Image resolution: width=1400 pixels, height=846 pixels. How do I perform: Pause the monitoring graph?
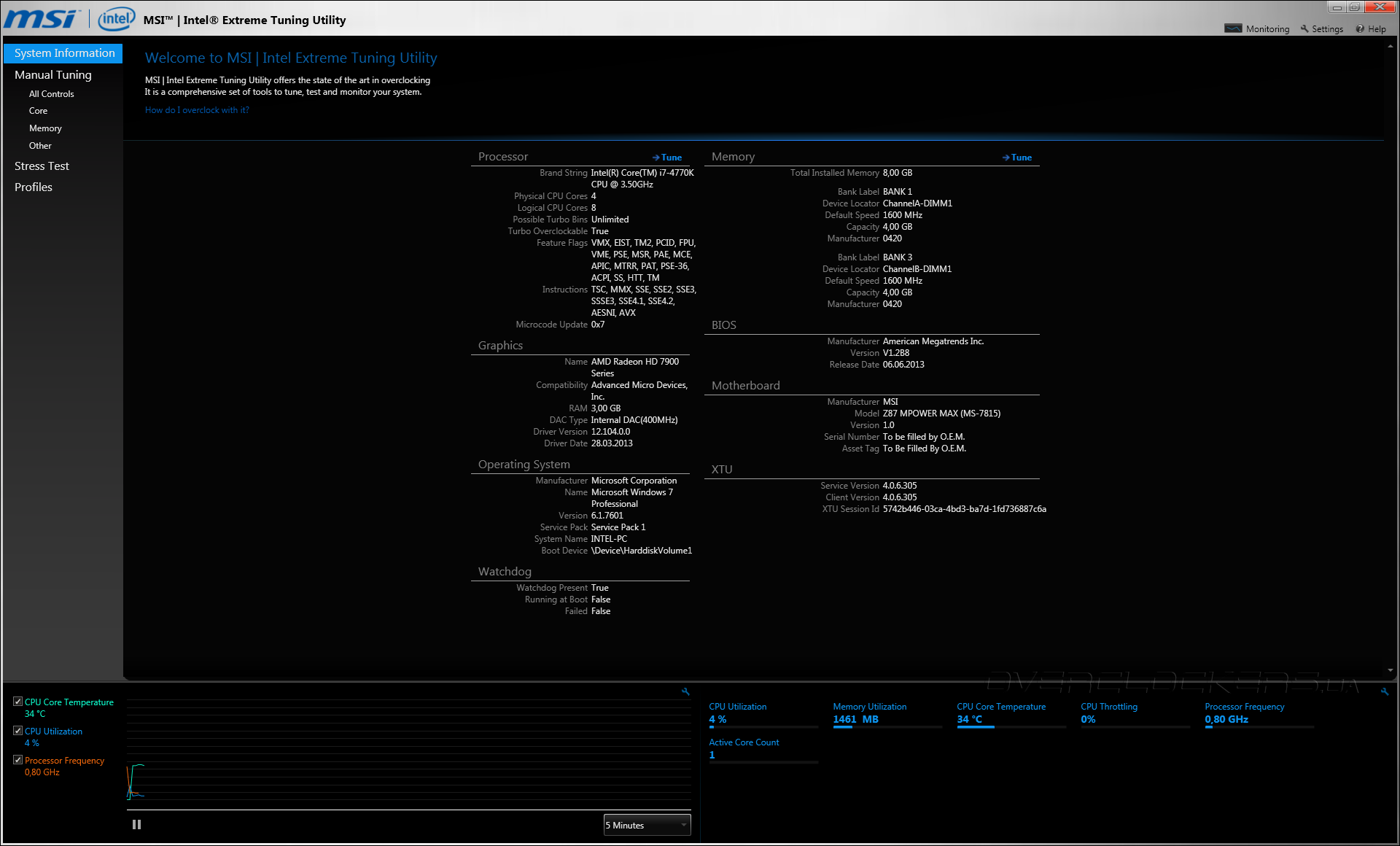(x=136, y=825)
